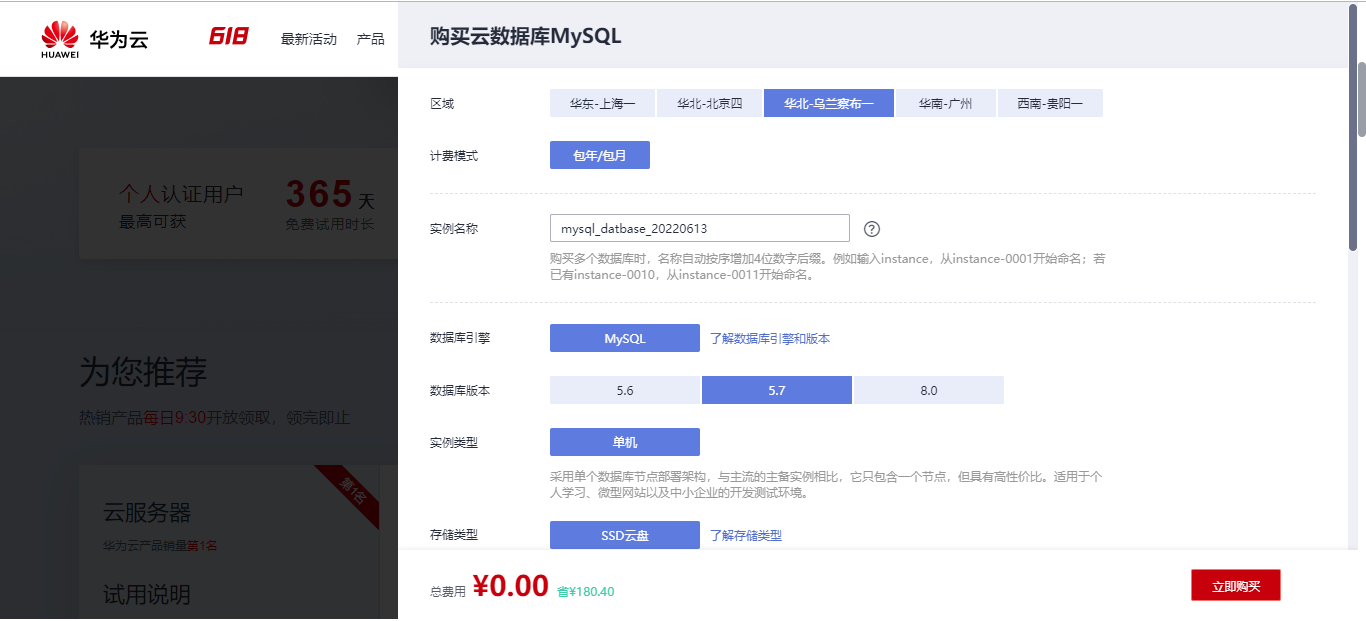Click the 实例名称 label
This screenshot has width=1366, height=621.
tap(454, 229)
